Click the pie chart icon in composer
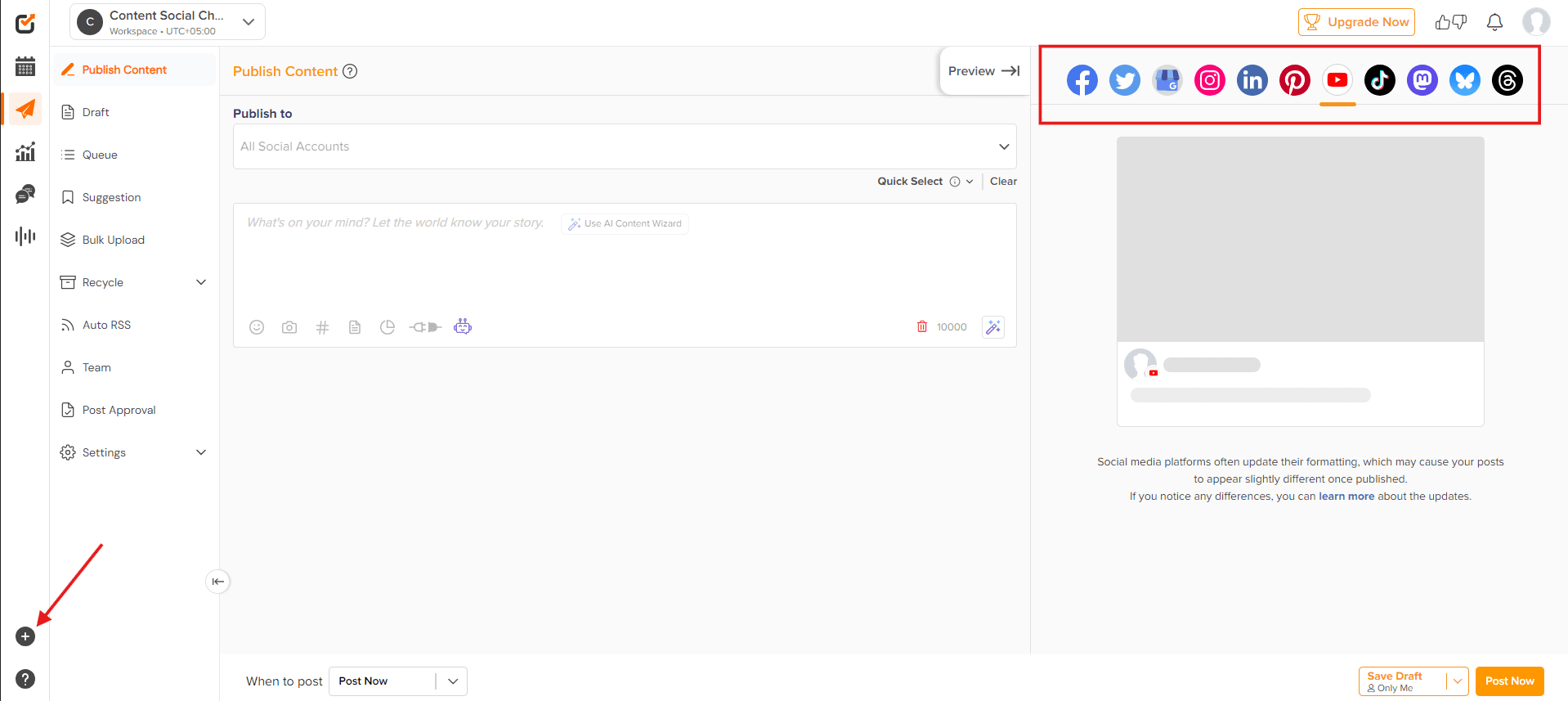1568x701 pixels. pyautogui.click(x=388, y=327)
